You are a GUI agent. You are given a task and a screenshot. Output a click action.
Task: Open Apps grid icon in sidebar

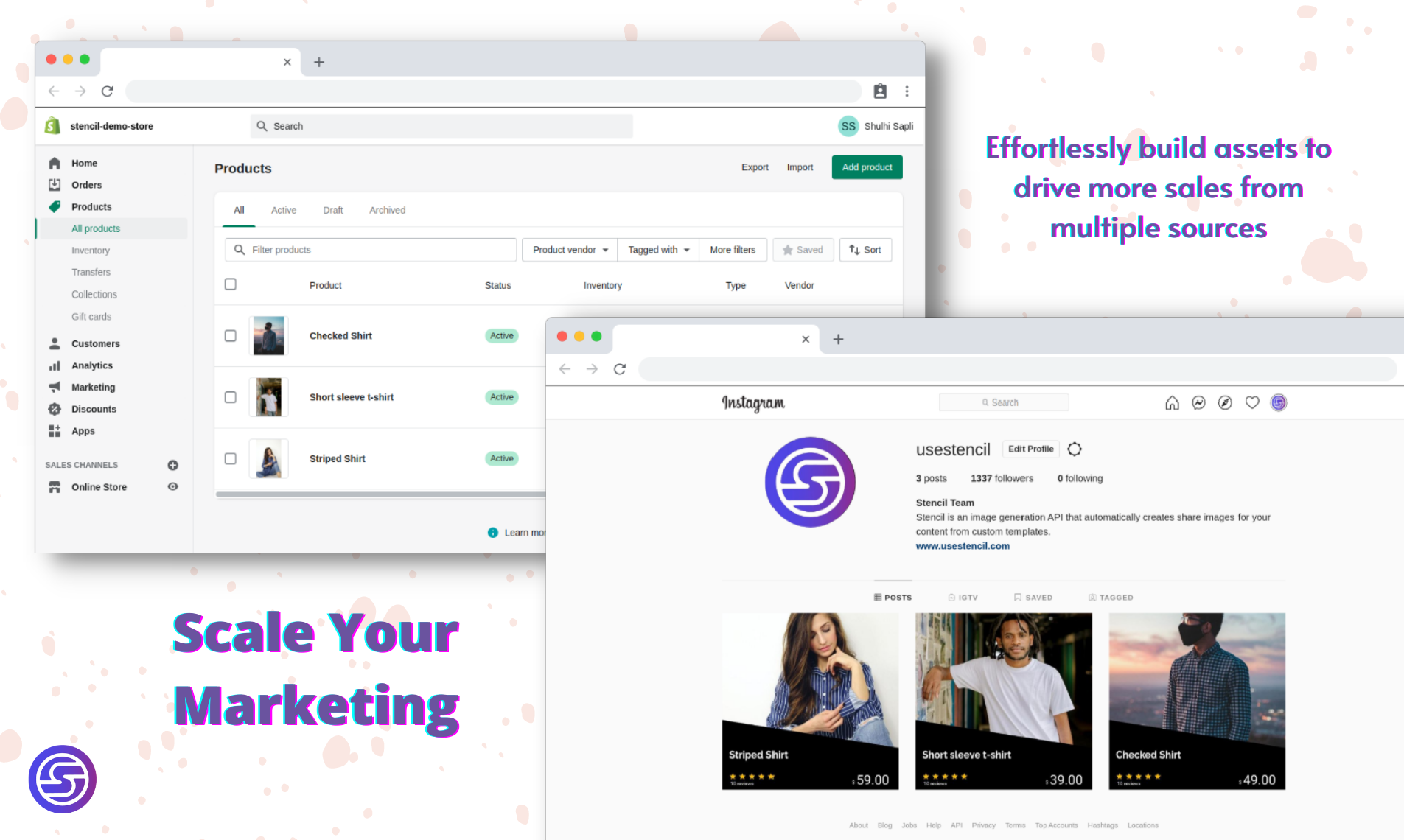[55, 431]
